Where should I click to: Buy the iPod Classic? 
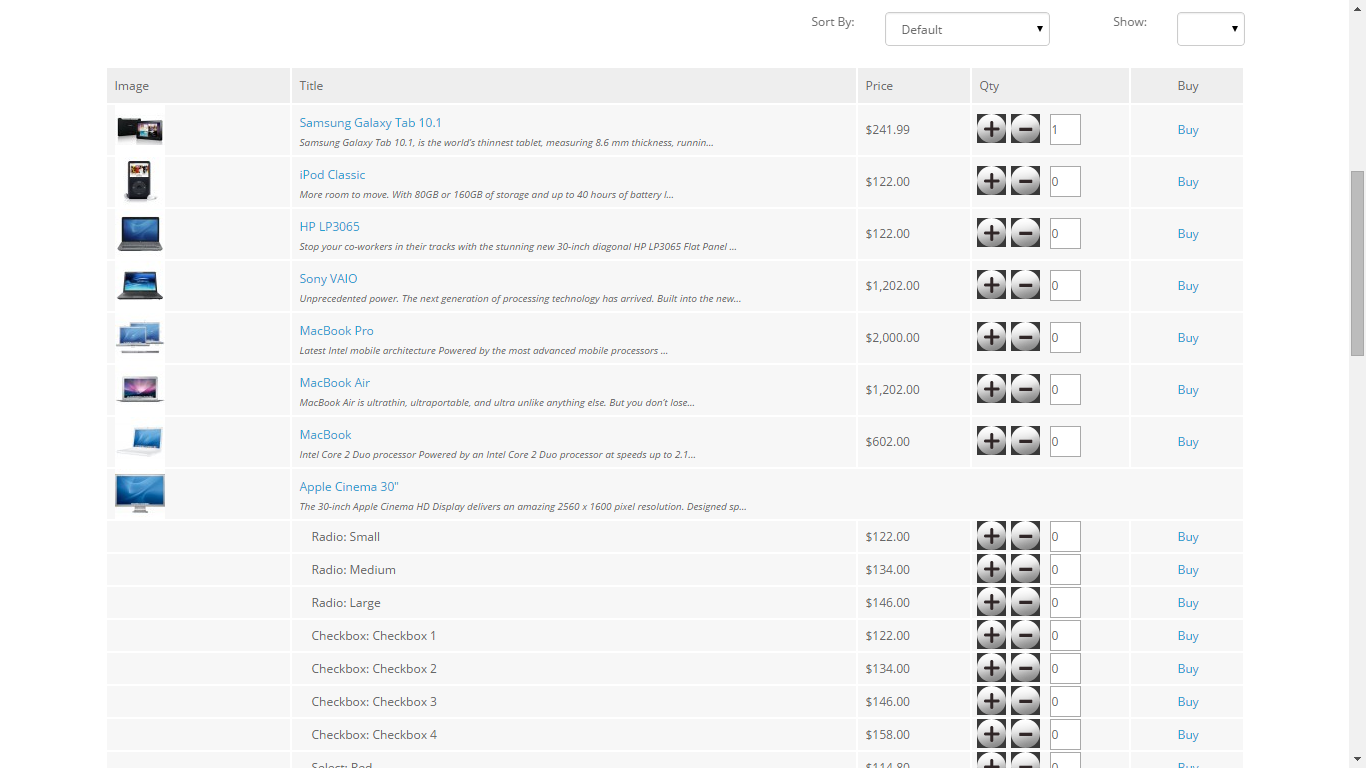point(1188,182)
